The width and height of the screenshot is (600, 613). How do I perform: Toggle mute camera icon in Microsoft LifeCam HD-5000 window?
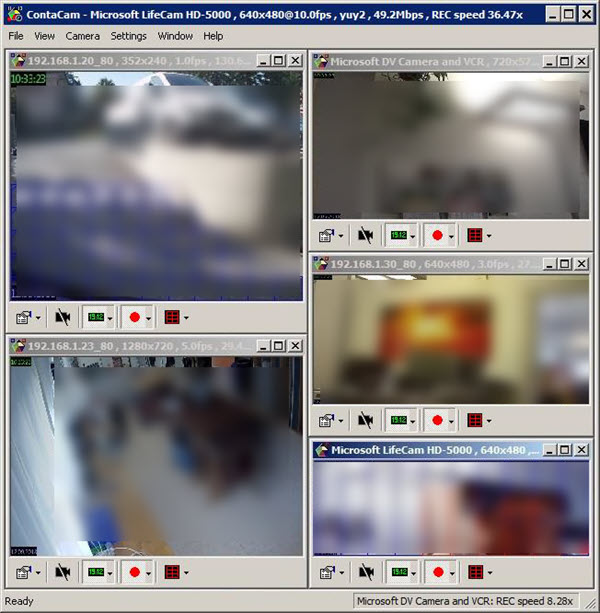(x=366, y=572)
